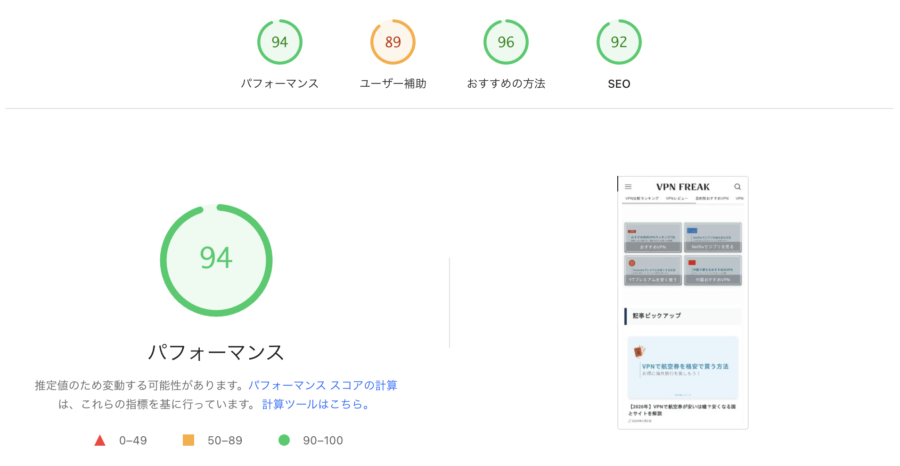This screenshot has width=900, height=466.
Task: Click the red triangle 0–49 legend icon
Action: pos(100,440)
